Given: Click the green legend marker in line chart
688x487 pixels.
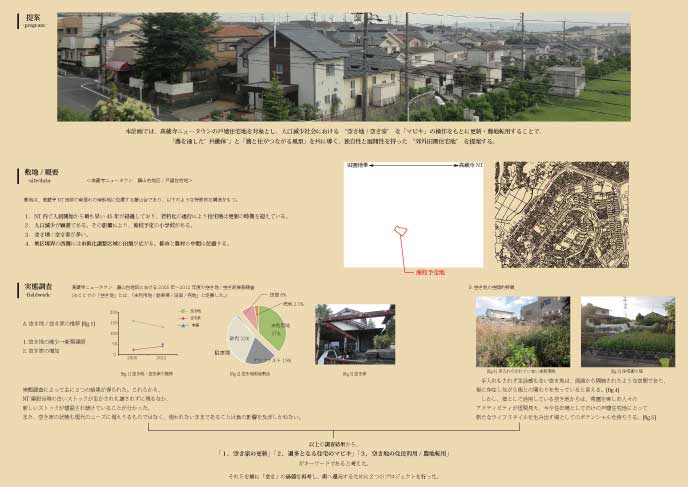Looking at the screenshot, I should 184,311.
